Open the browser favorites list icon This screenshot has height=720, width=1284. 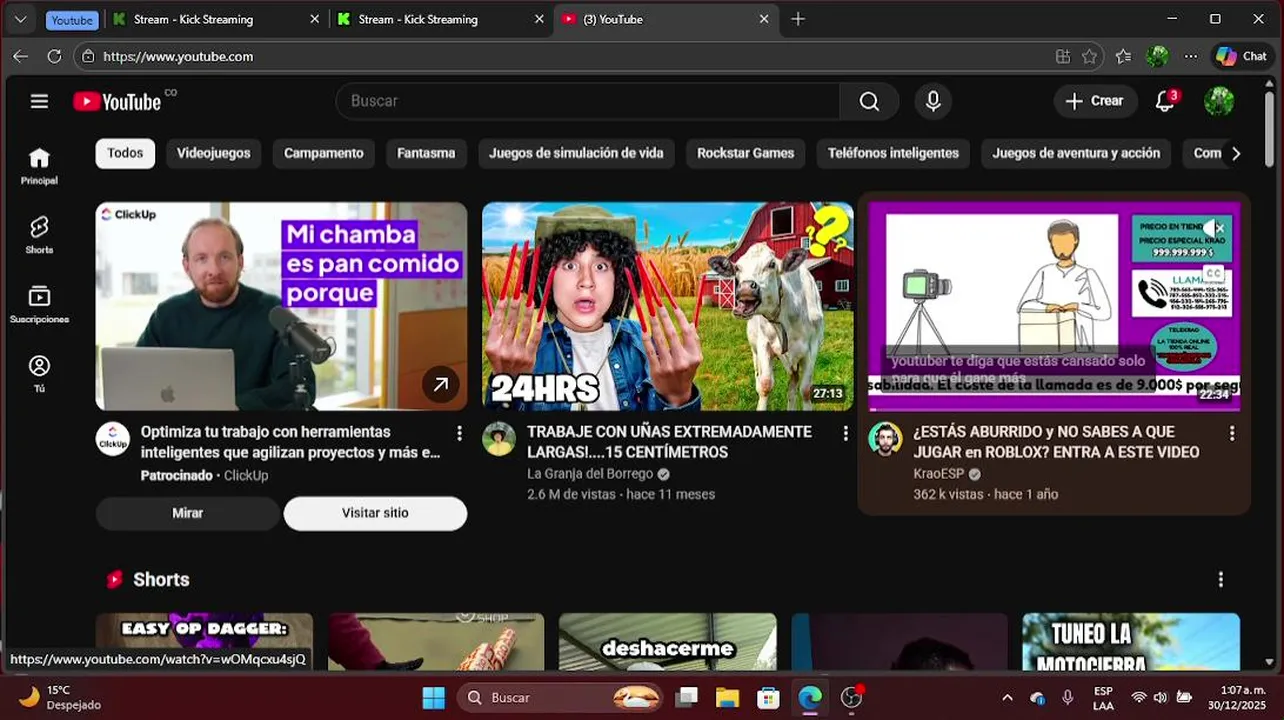tap(1123, 57)
